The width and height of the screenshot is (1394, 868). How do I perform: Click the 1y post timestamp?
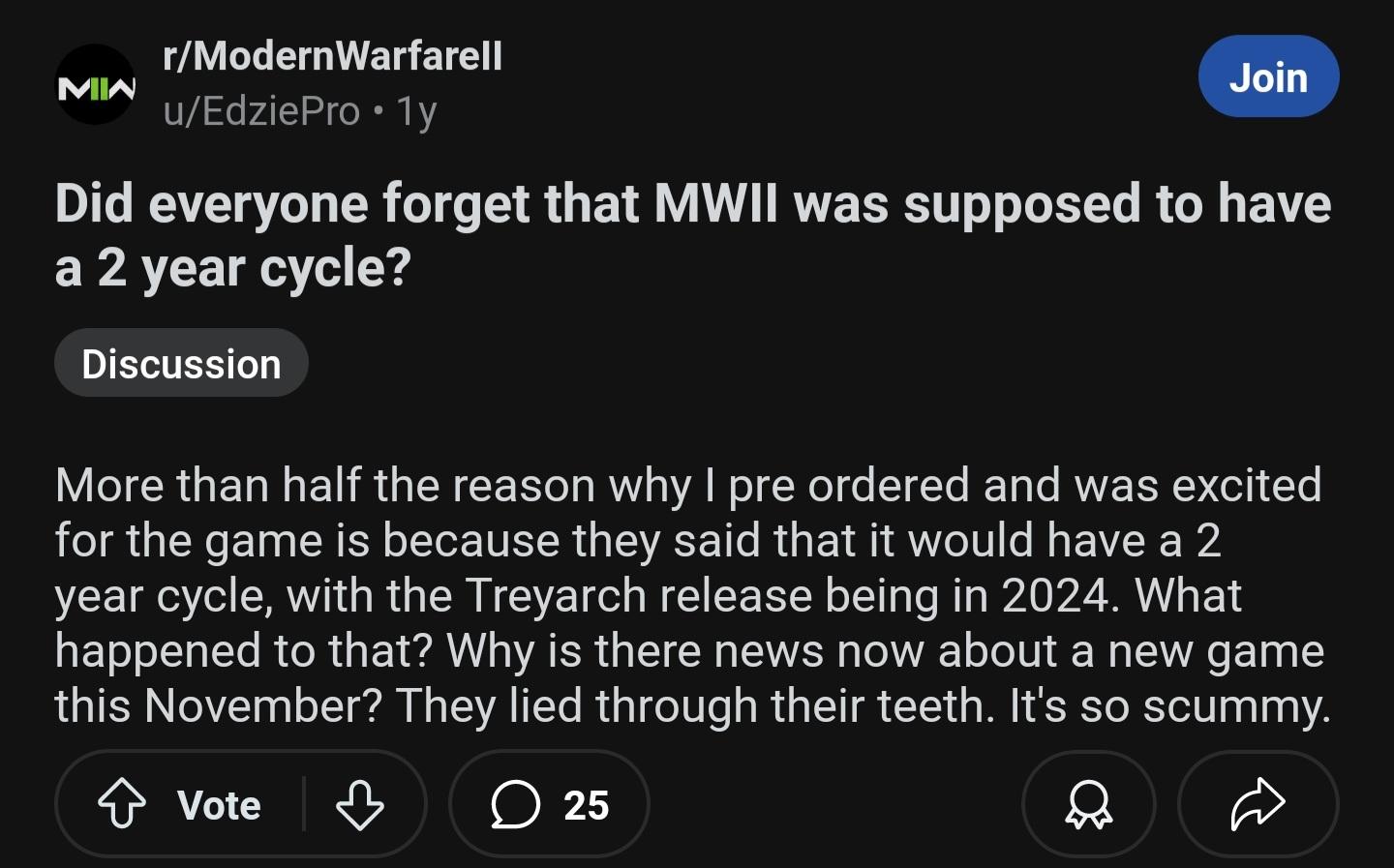(x=417, y=112)
